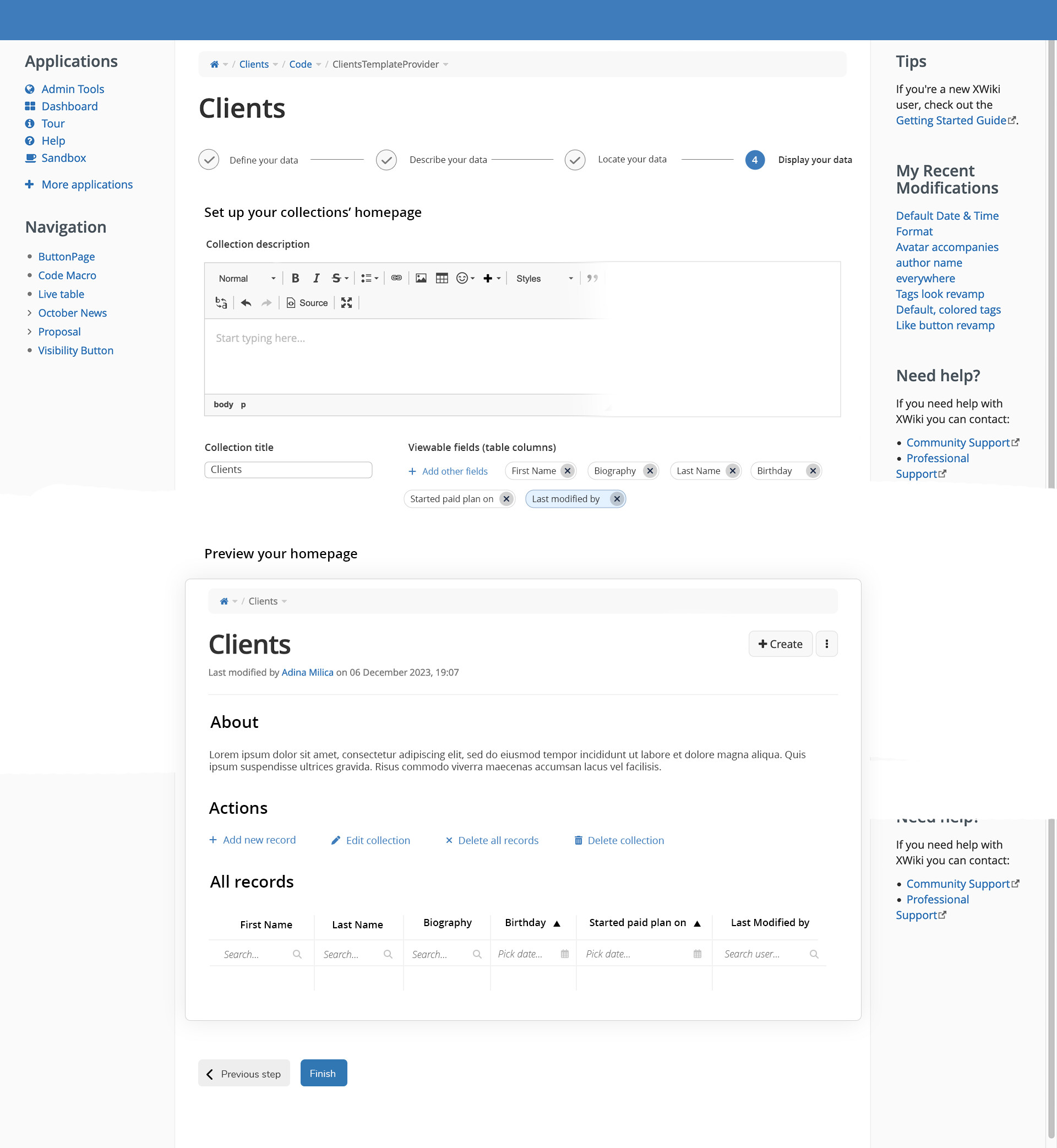Expand the October News tree item
The width and height of the screenshot is (1057, 1148).
(x=29, y=313)
